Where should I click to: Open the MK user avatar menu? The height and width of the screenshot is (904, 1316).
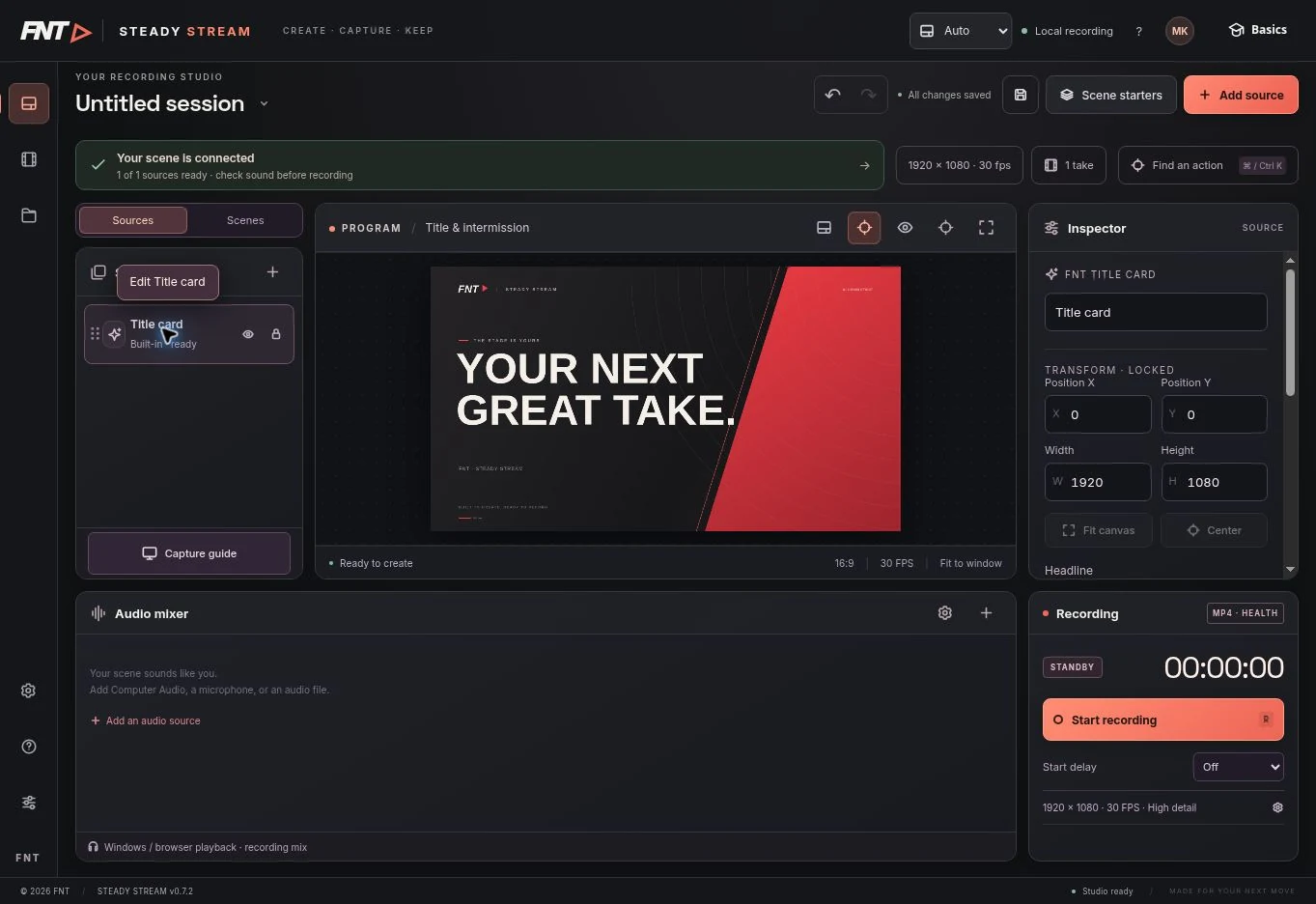(x=1180, y=31)
